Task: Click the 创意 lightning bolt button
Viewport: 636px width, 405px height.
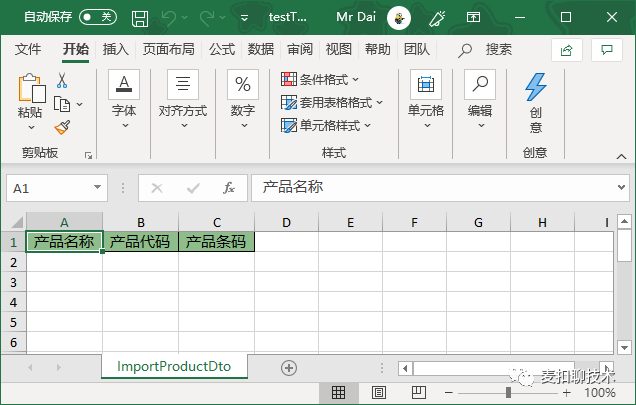Action: [536, 103]
